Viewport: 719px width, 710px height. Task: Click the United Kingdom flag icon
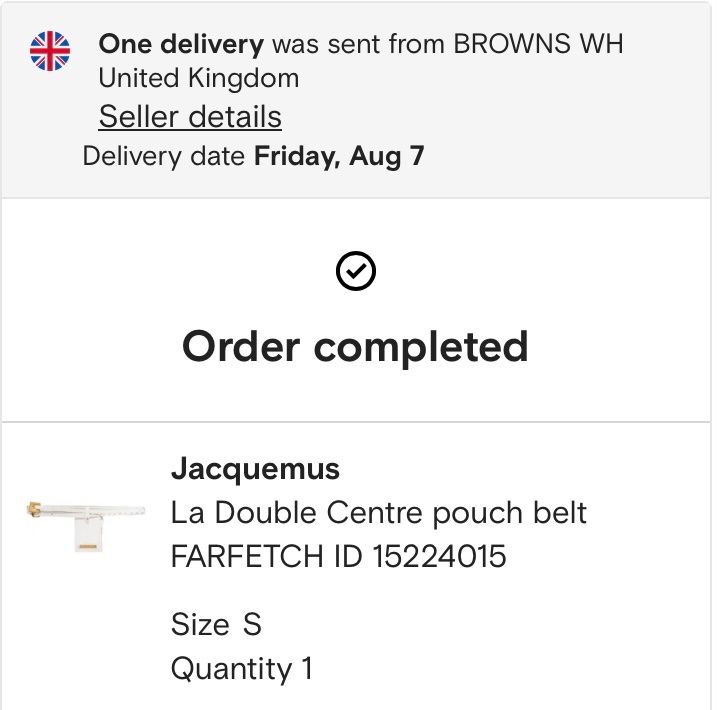50,51
